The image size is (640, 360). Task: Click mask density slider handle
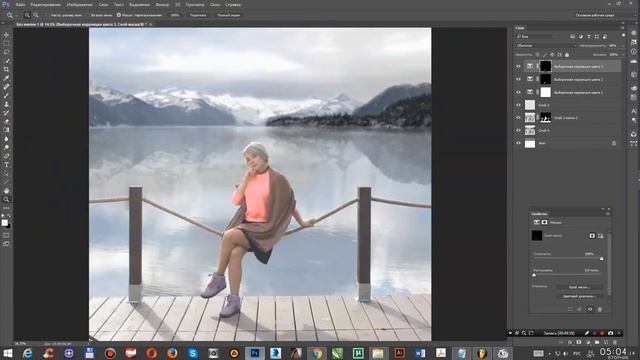tap(601, 259)
